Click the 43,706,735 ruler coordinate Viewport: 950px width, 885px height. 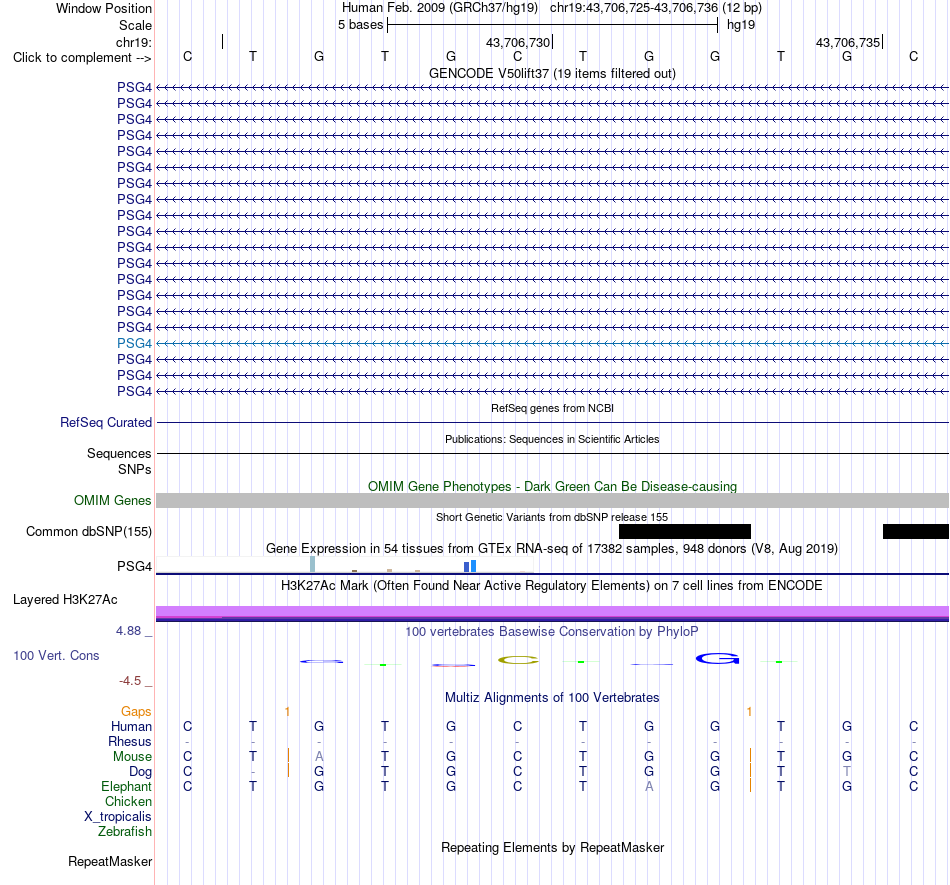pyautogui.click(x=848, y=42)
